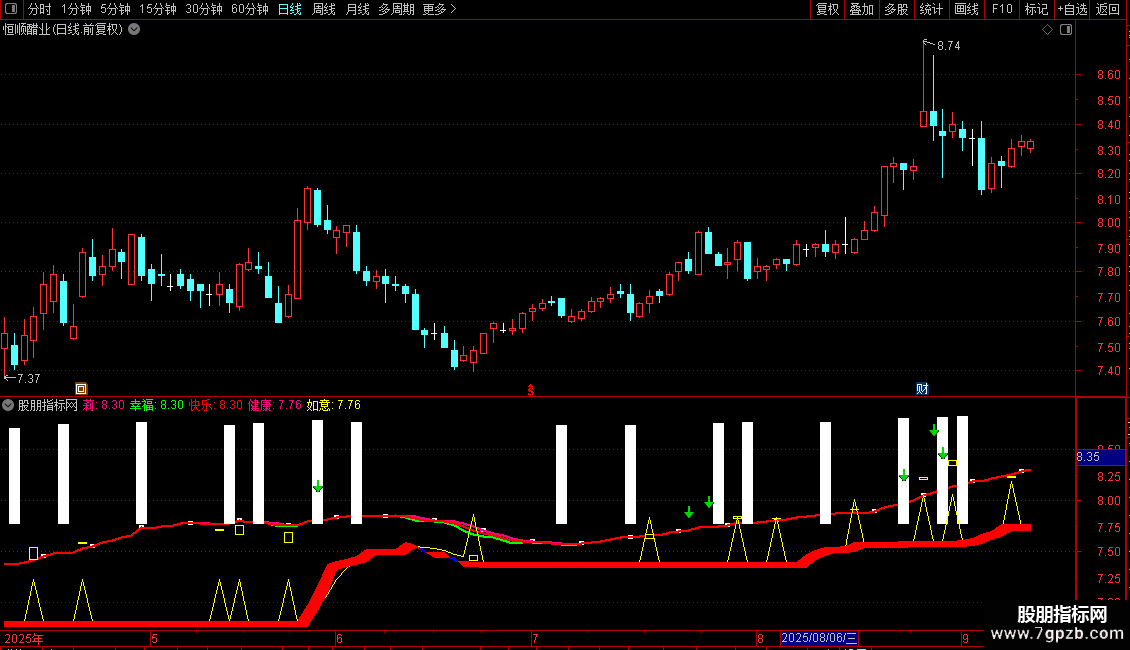
Task: Select the 分时 intraday tab
Action: 40,9
